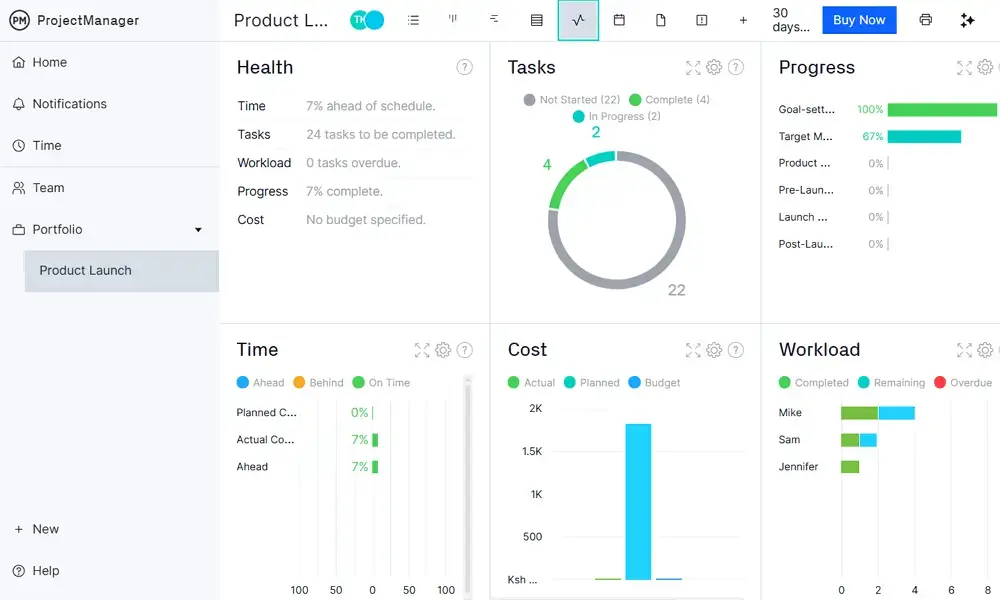Open the files document icon

click(x=660, y=20)
